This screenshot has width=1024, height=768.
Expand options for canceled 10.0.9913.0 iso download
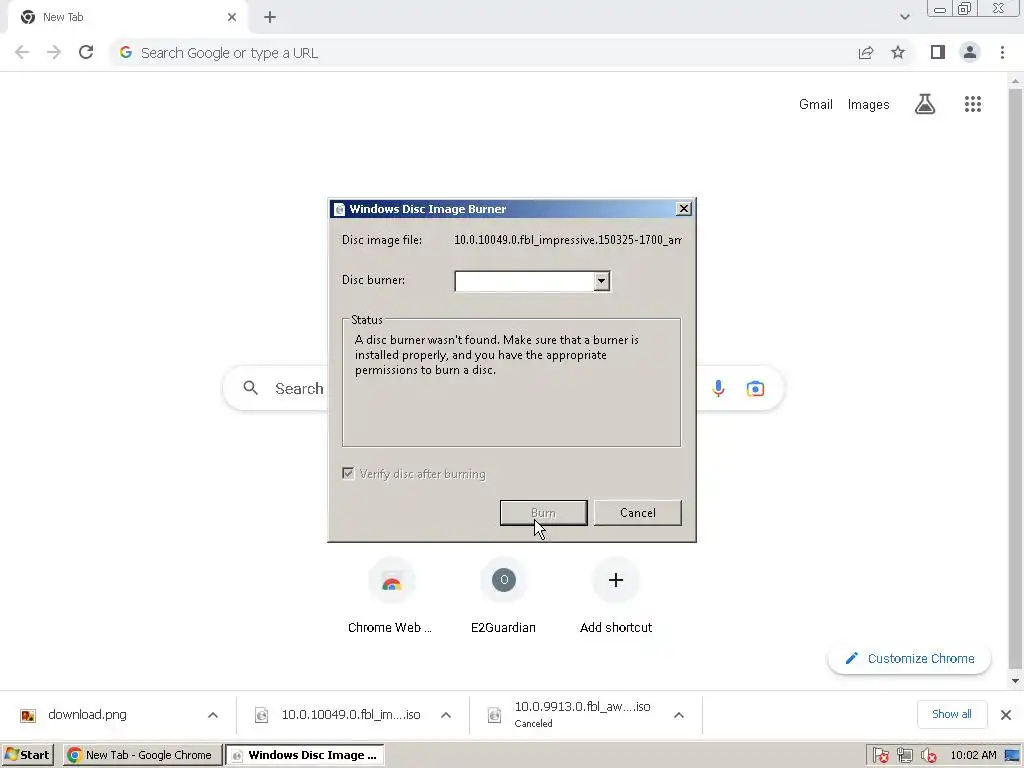click(x=679, y=715)
